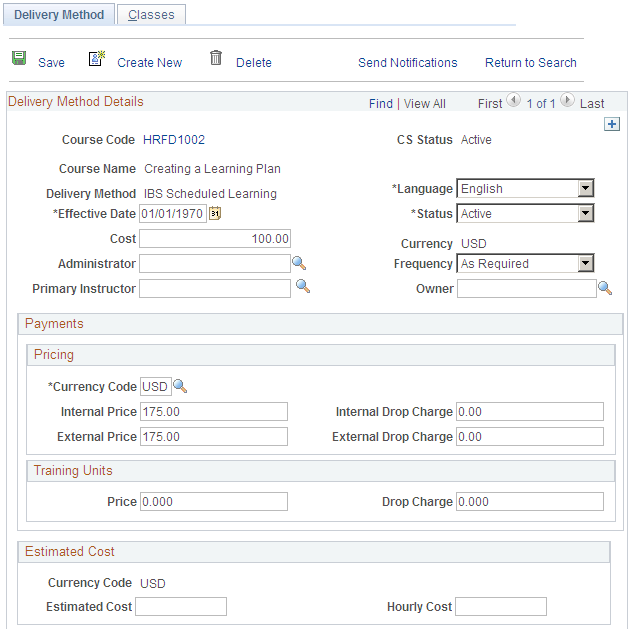Click the 'Delivery Method Details' heading
631x629 pixels.
coord(76,101)
